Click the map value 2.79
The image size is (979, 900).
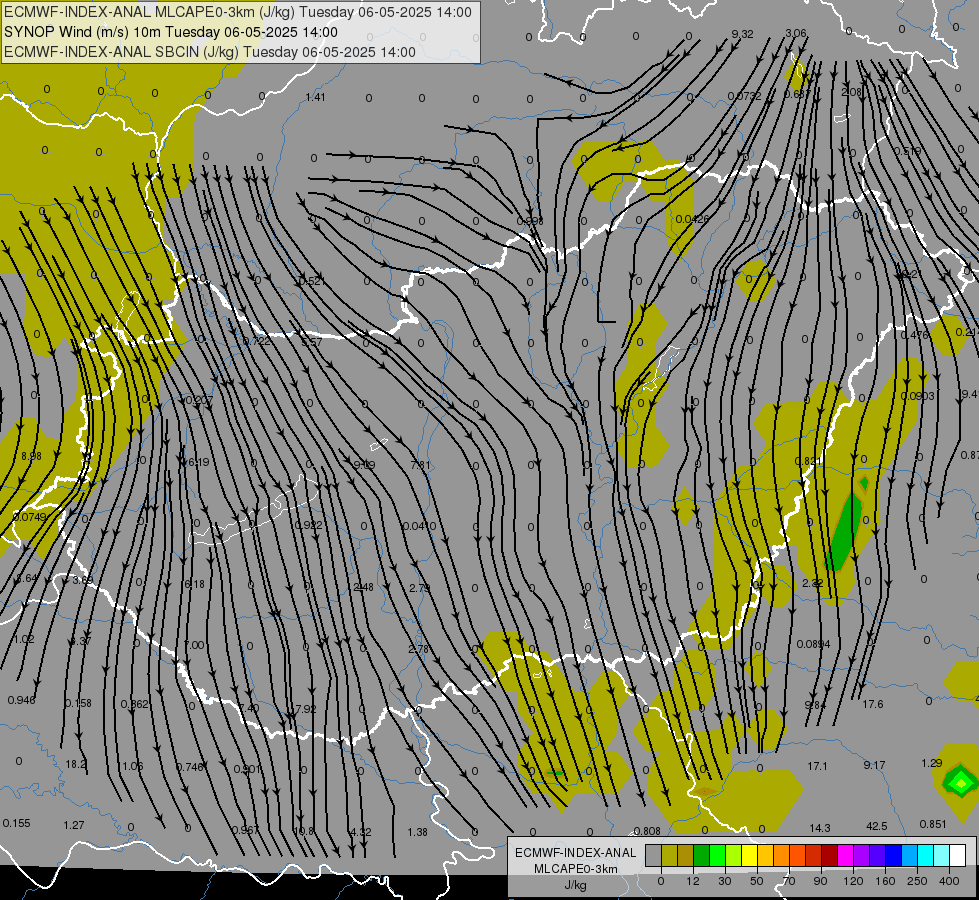tap(420, 588)
